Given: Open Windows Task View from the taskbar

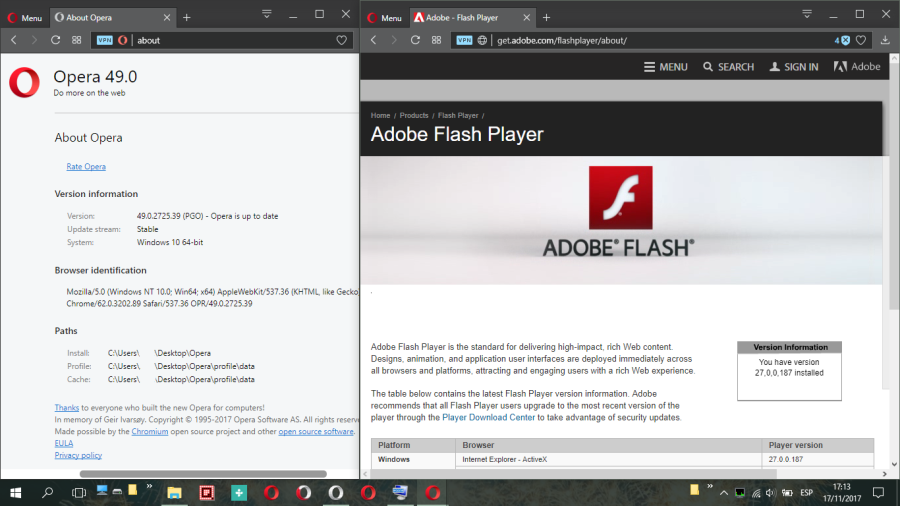Looking at the screenshot, I should tap(79, 492).
